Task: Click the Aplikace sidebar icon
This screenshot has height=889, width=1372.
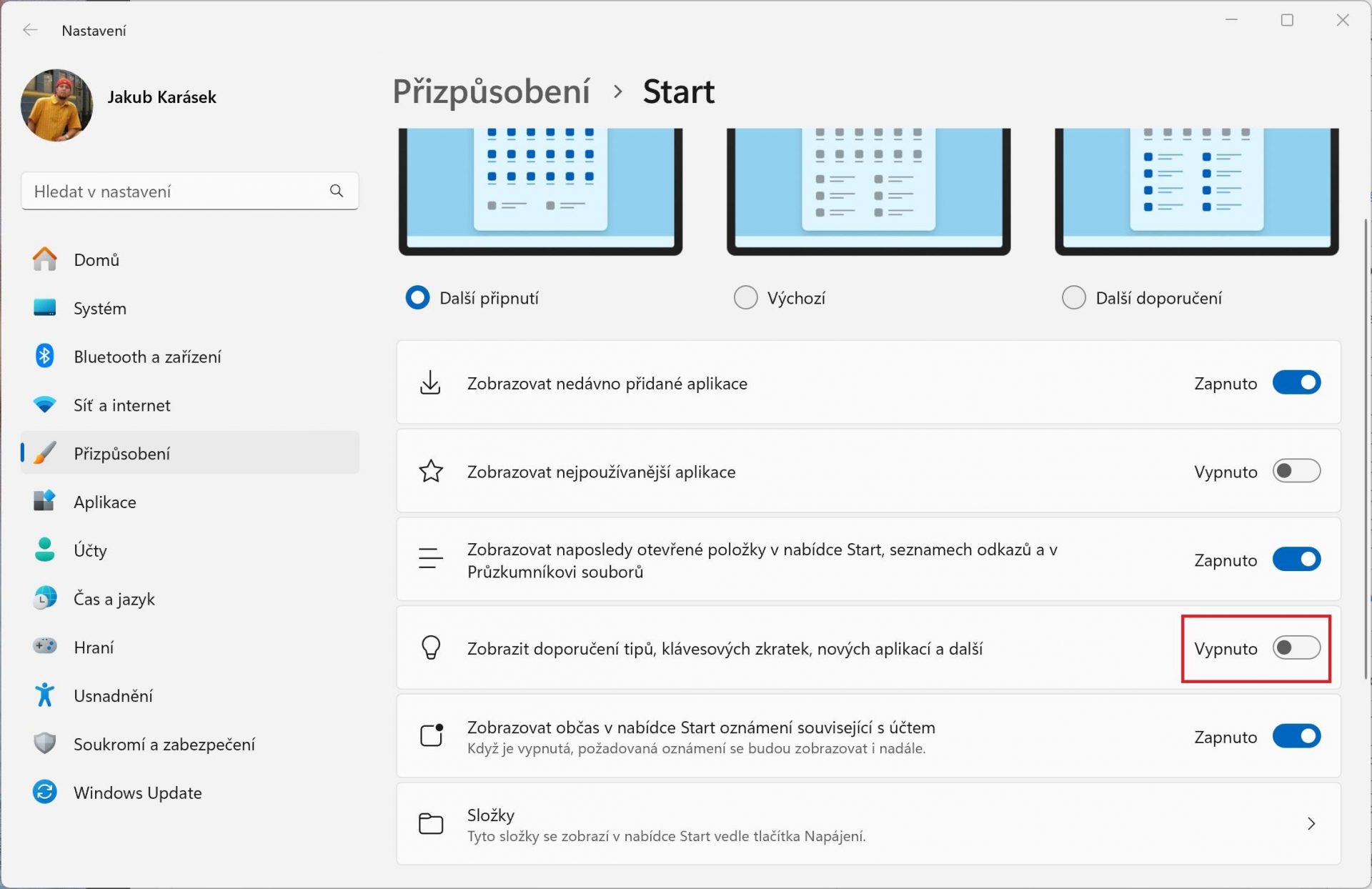Action: pos(44,502)
